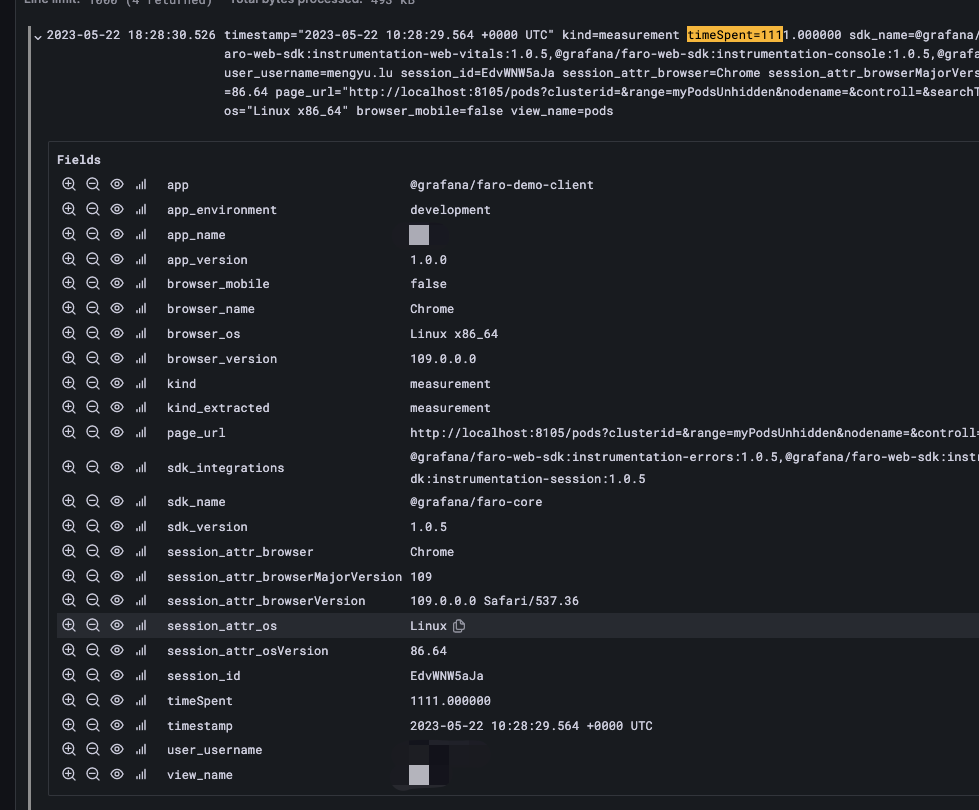
Task: Show only the timestamp field via eye icon
Action: [117, 724]
